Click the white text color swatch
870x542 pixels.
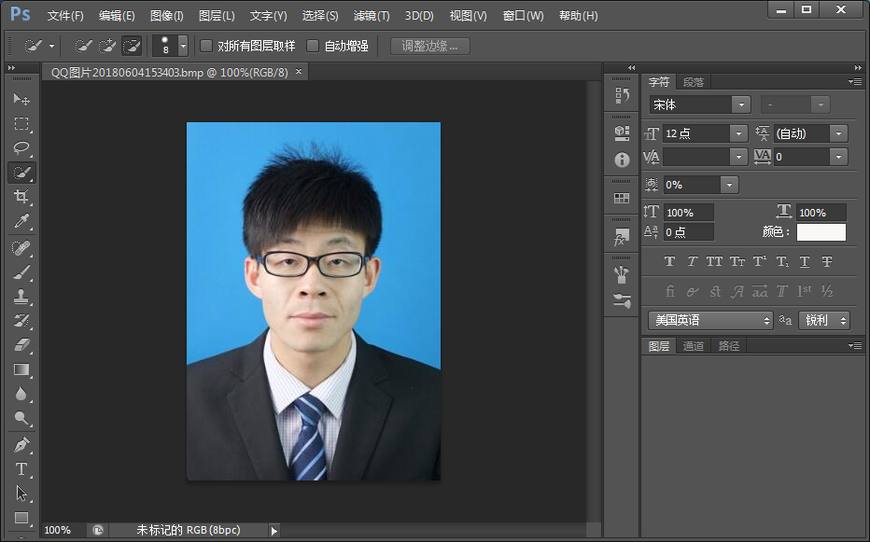[x=821, y=232]
